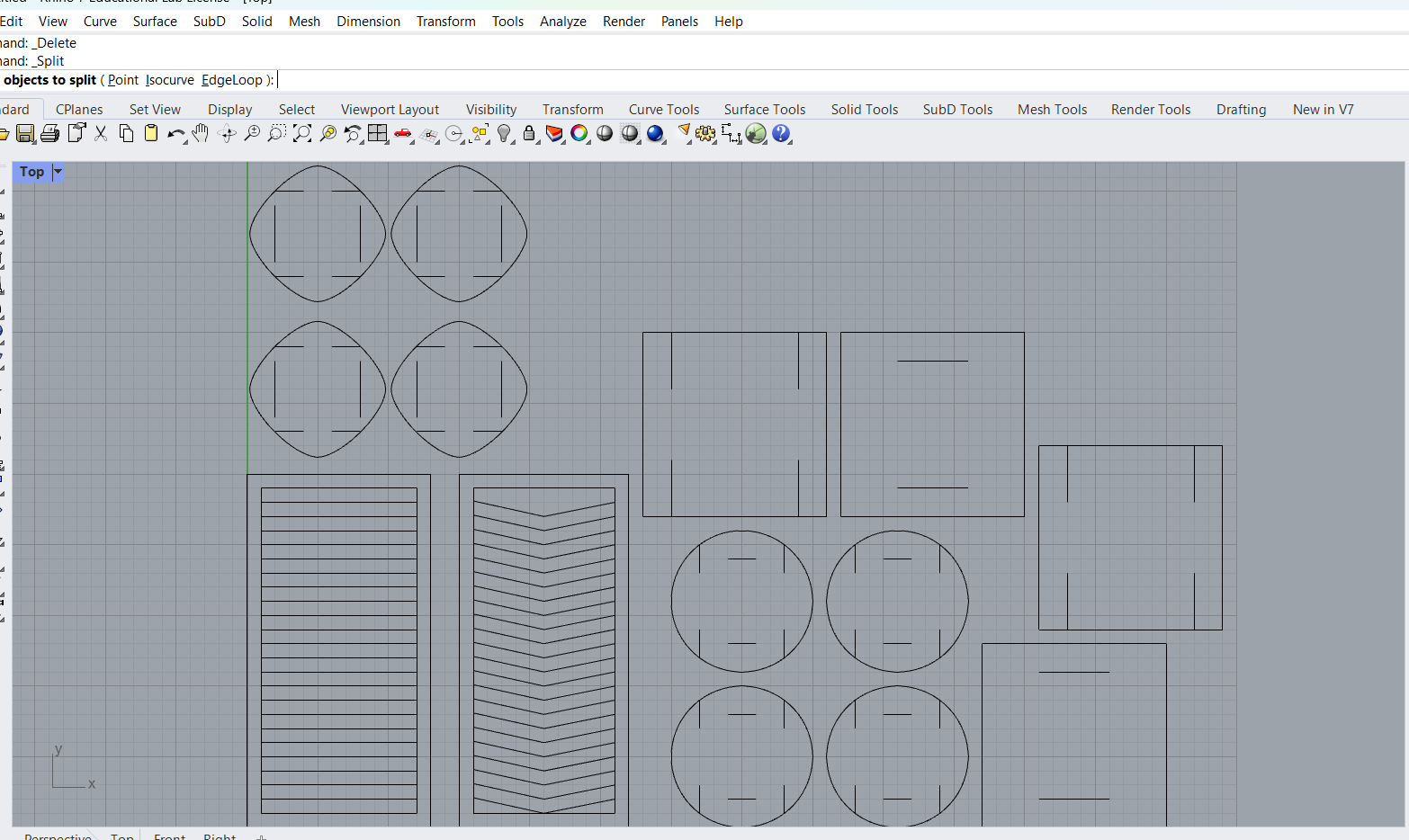The width and height of the screenshot is (1409, 840).
Task: Click the Zoom Extents icon
Action: pos(302,134)
